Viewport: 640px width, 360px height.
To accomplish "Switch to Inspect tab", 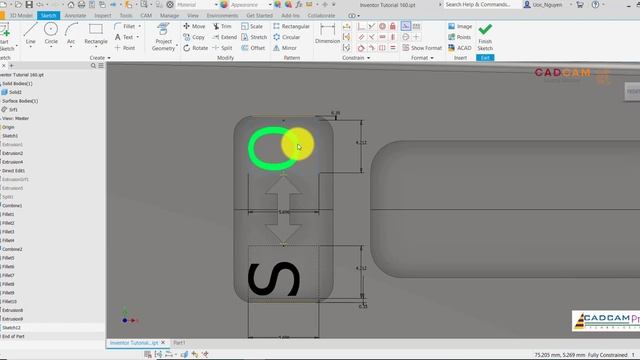I will point(103,16).
